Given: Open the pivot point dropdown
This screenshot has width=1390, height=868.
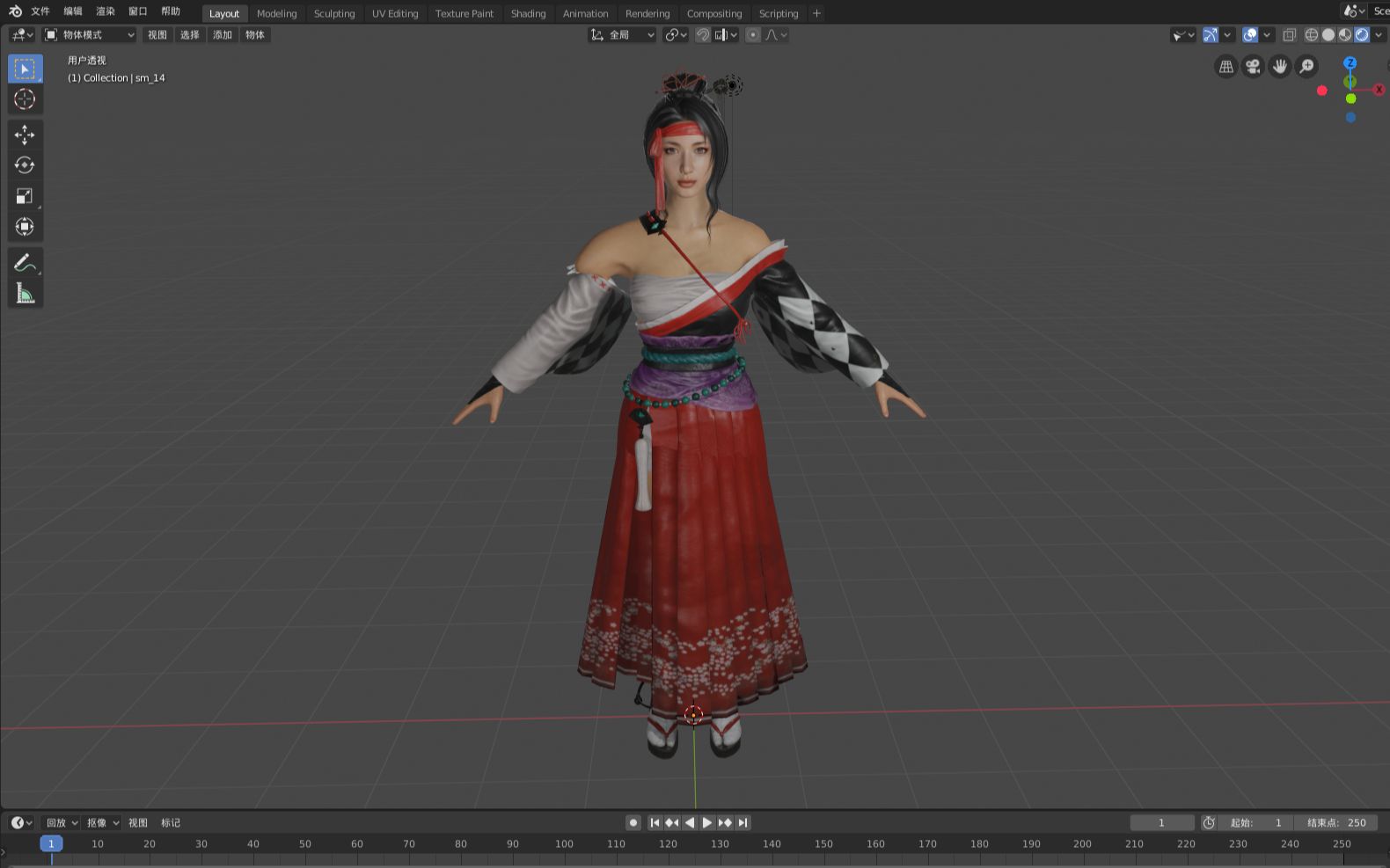Looking at the screenshot, I should 676,35.
